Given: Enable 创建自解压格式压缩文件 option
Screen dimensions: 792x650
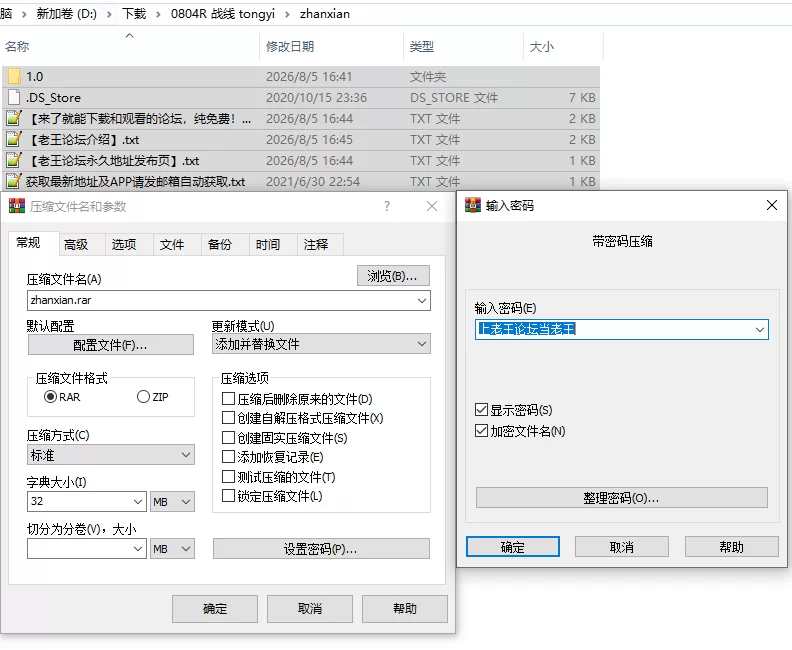Looking at the screenshot, I should tap(228, 418).
